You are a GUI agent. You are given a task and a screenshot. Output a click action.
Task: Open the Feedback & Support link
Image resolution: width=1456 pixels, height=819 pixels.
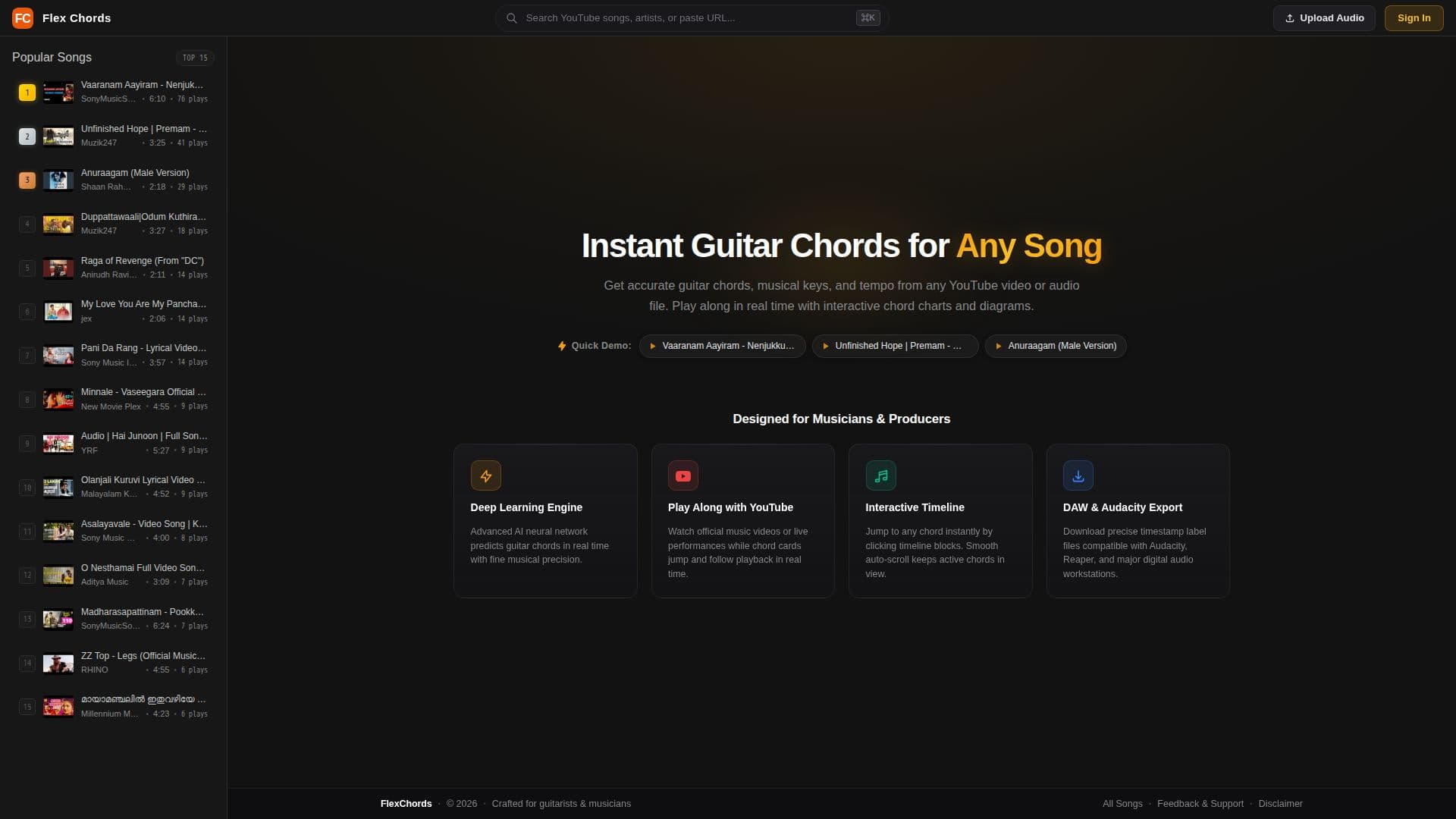1200,804
